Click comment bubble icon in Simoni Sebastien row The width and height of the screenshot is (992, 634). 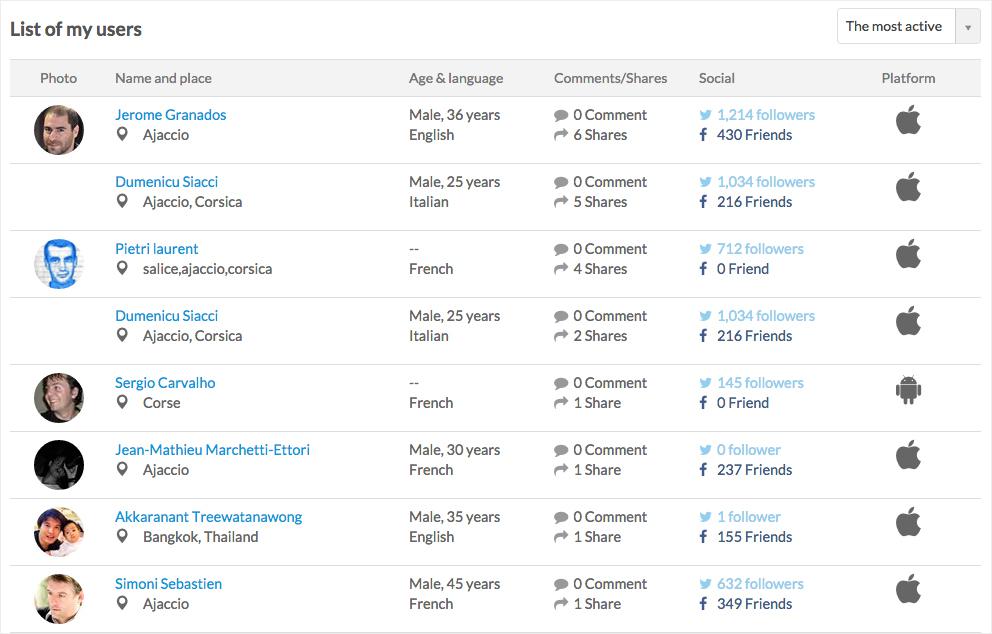(x=561, y=584)
